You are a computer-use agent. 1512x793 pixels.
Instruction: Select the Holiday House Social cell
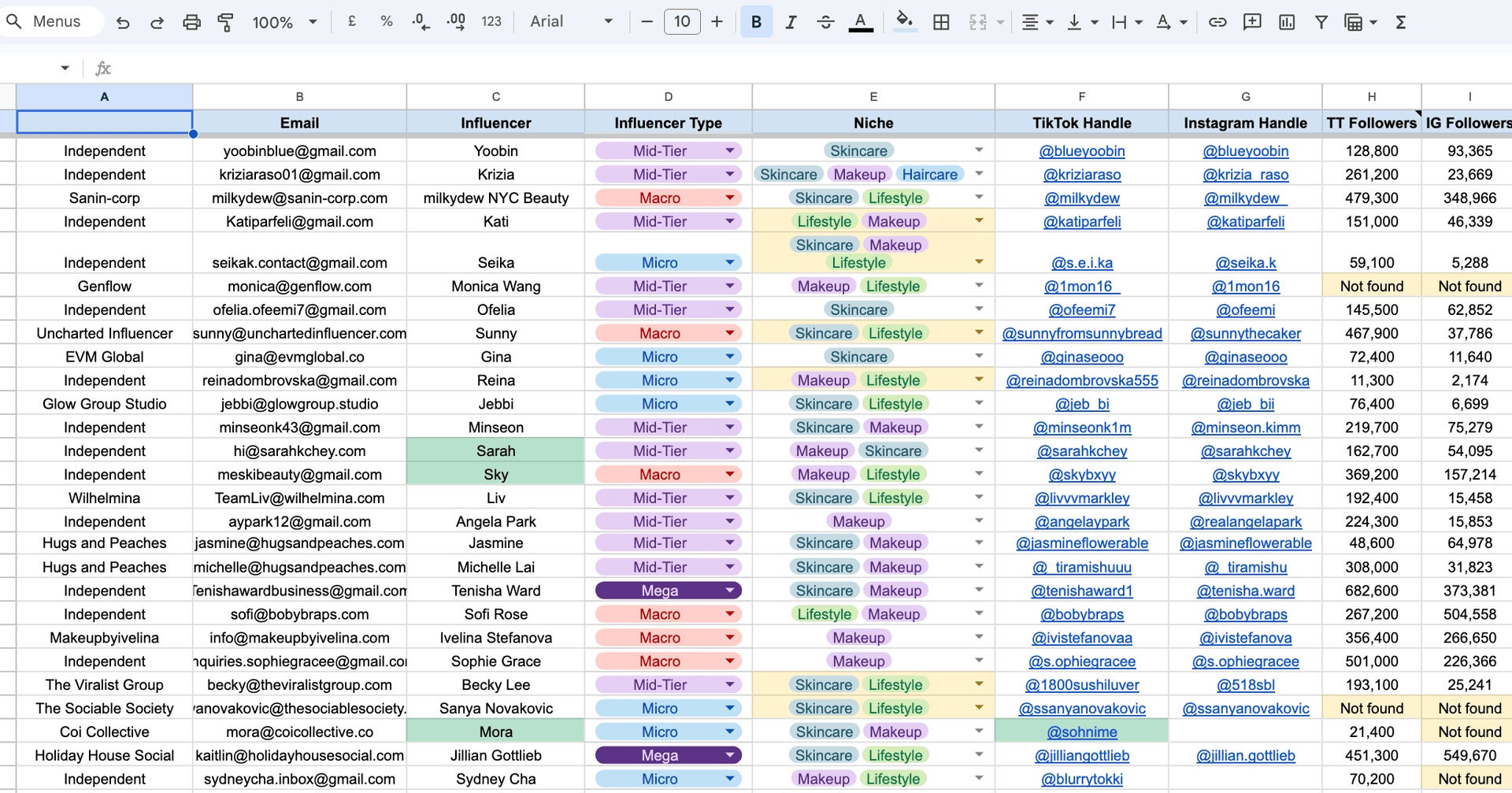pyautogui.click(x=104, y=756)
